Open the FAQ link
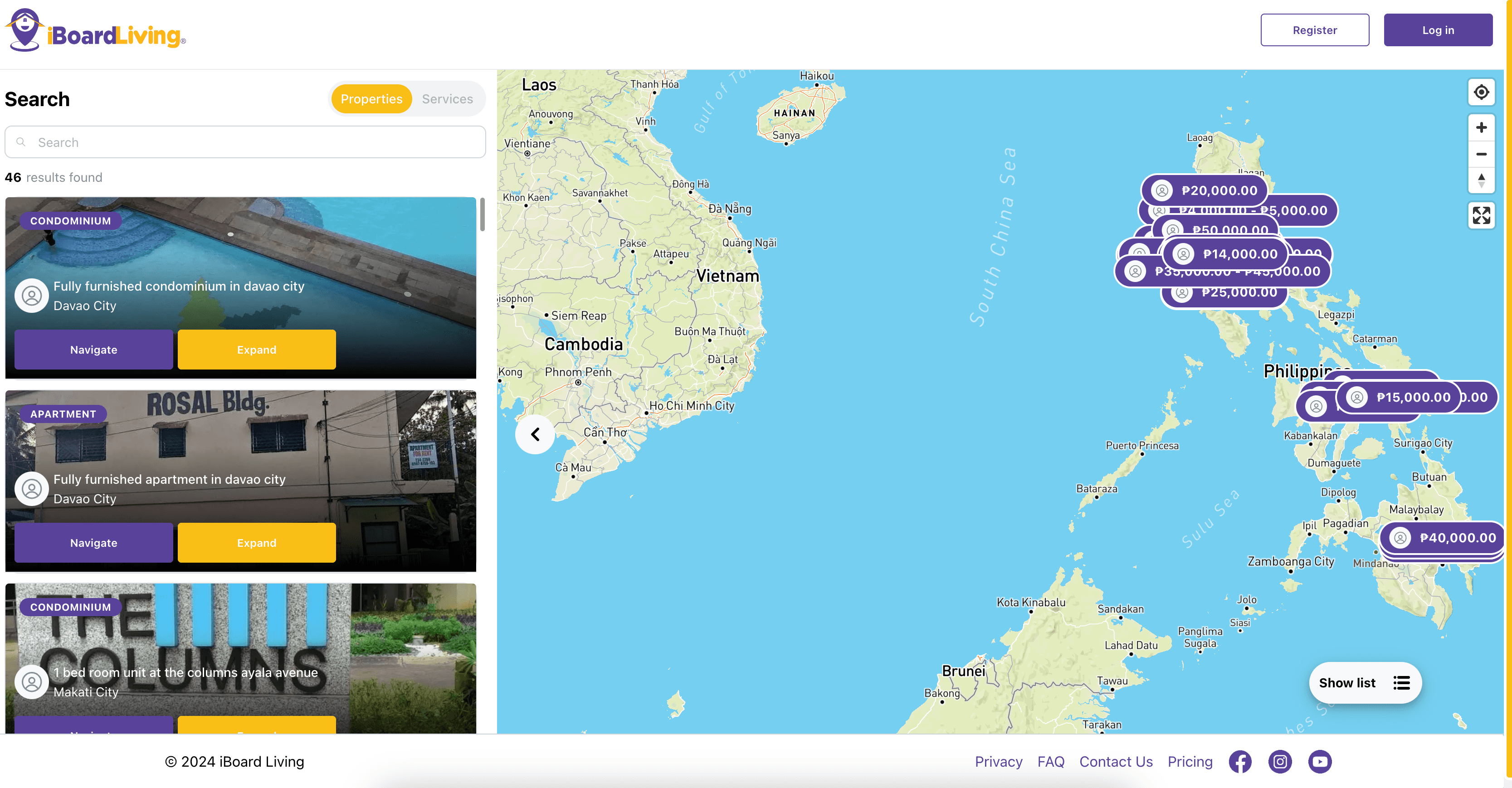This screenshot has width=1512, height=788. pyautogui.click(x=1051, y=762)
